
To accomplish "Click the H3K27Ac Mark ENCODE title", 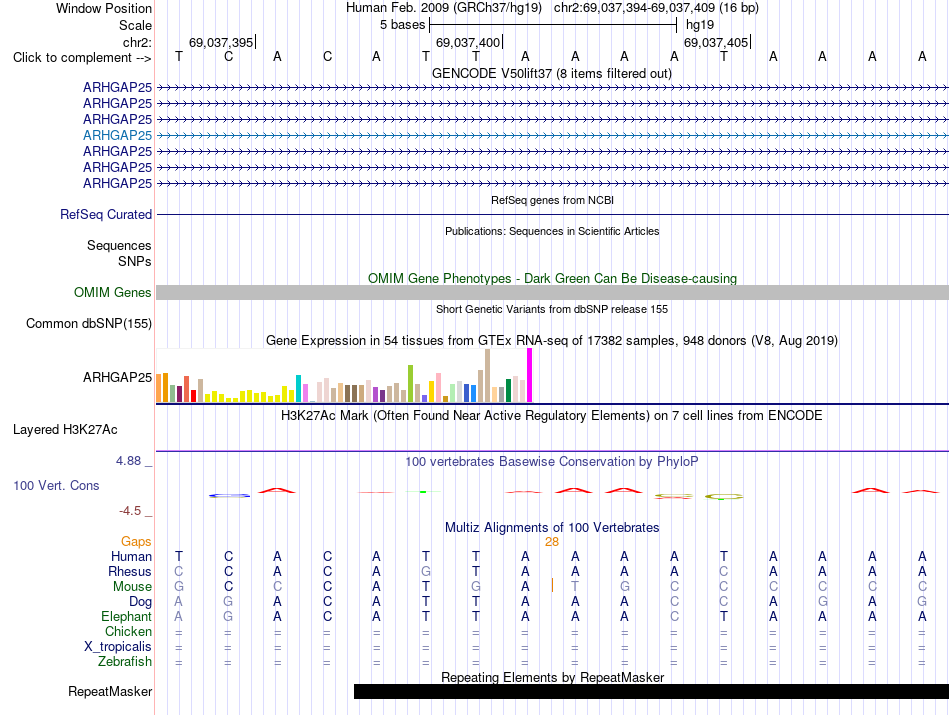I will [x=552, y=416].
